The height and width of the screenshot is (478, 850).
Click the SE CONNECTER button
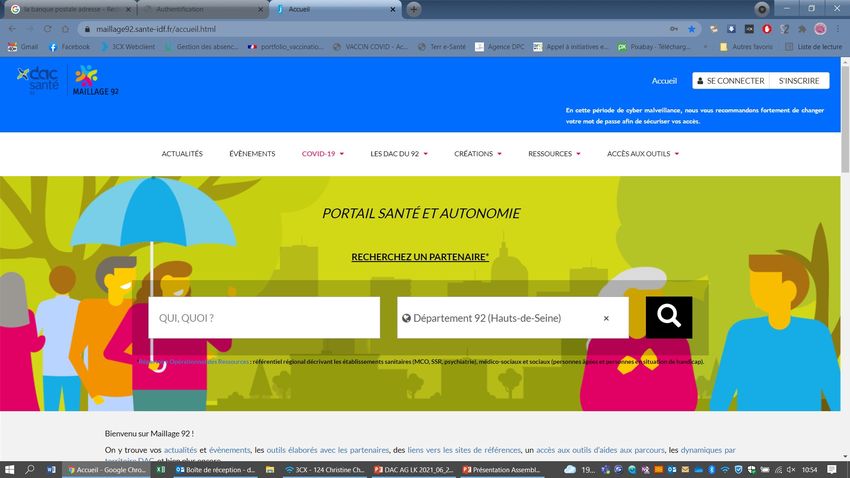[x=730, y=81]
